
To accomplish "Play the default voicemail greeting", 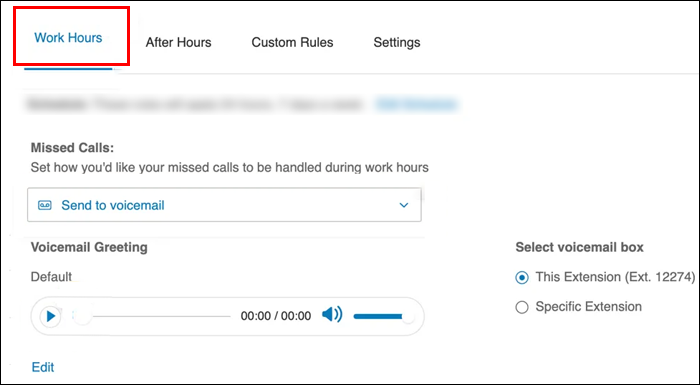I will point(50,316).
